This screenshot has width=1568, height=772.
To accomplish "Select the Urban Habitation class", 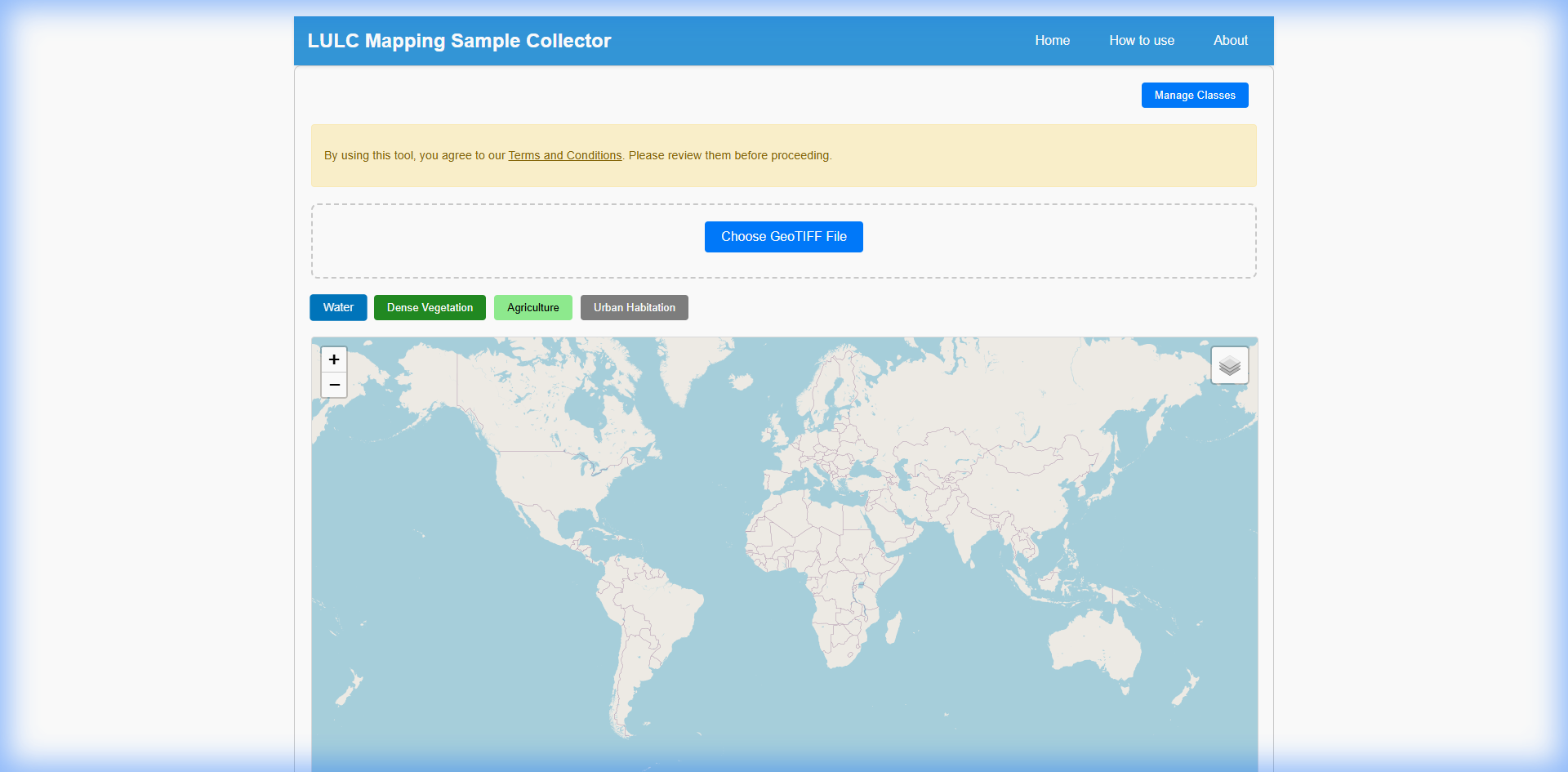I will 634,308.
